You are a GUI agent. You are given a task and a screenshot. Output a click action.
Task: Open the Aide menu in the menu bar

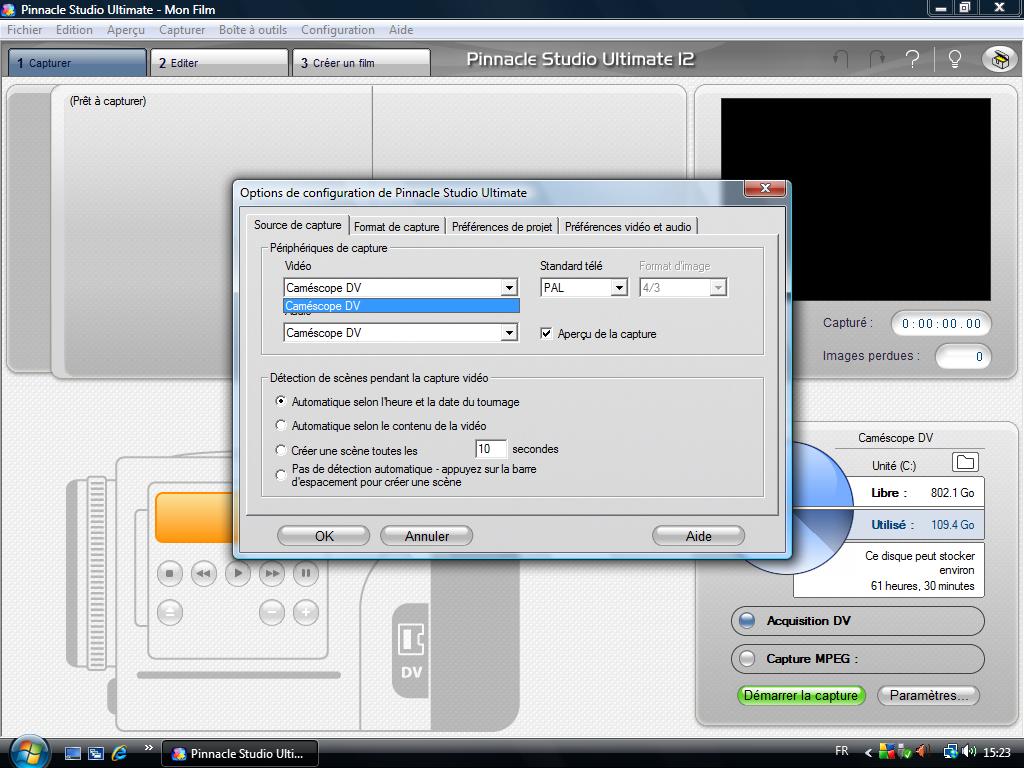click(x=401, y=30)
